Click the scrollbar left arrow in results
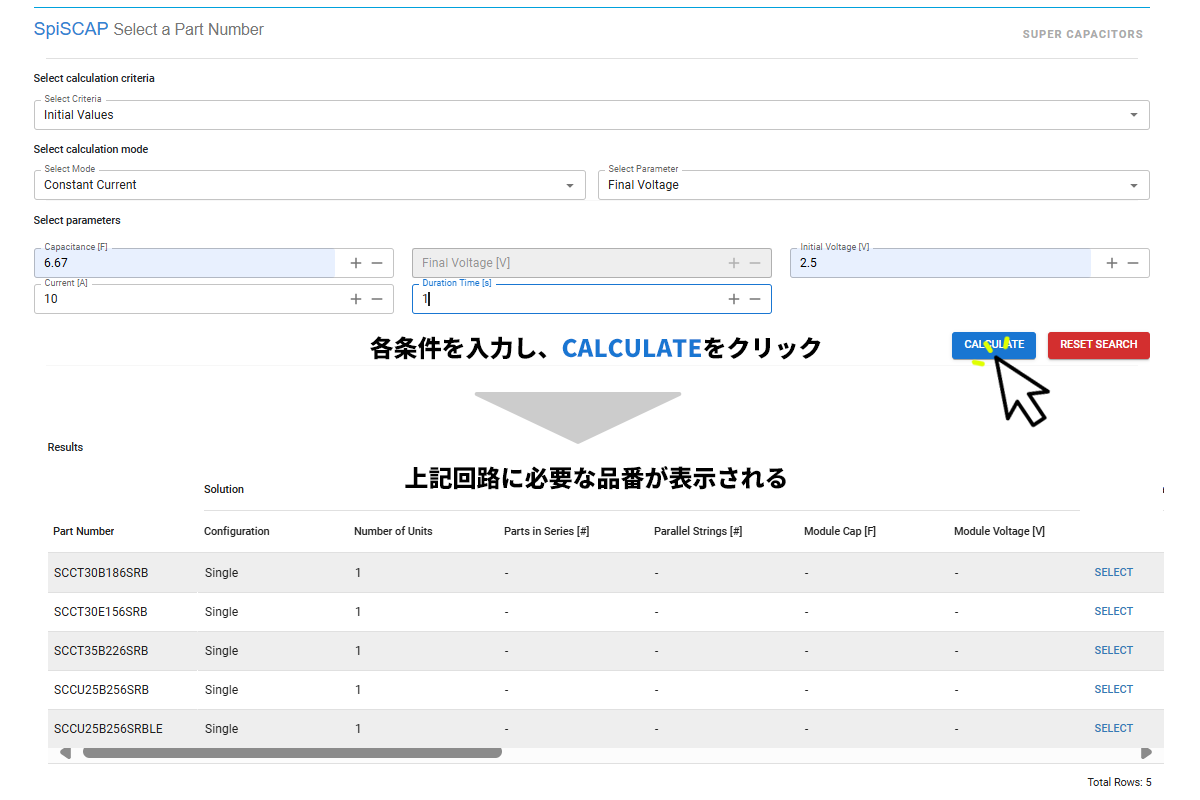 point(65,753)
